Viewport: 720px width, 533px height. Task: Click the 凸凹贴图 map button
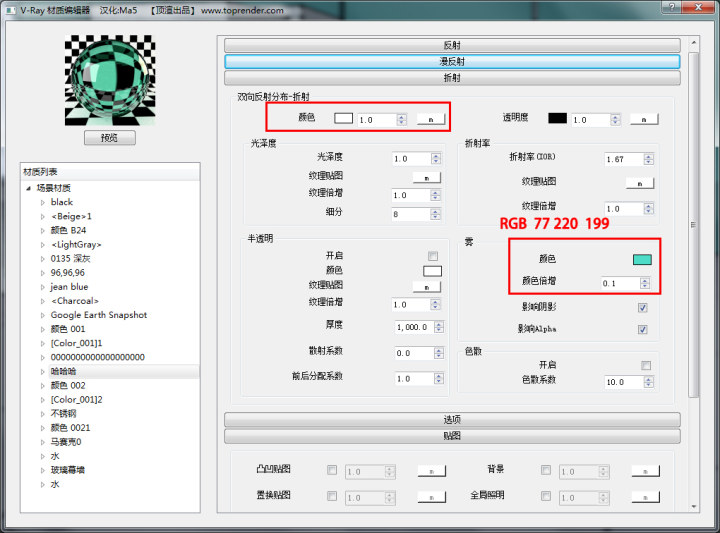coord(432,471)
